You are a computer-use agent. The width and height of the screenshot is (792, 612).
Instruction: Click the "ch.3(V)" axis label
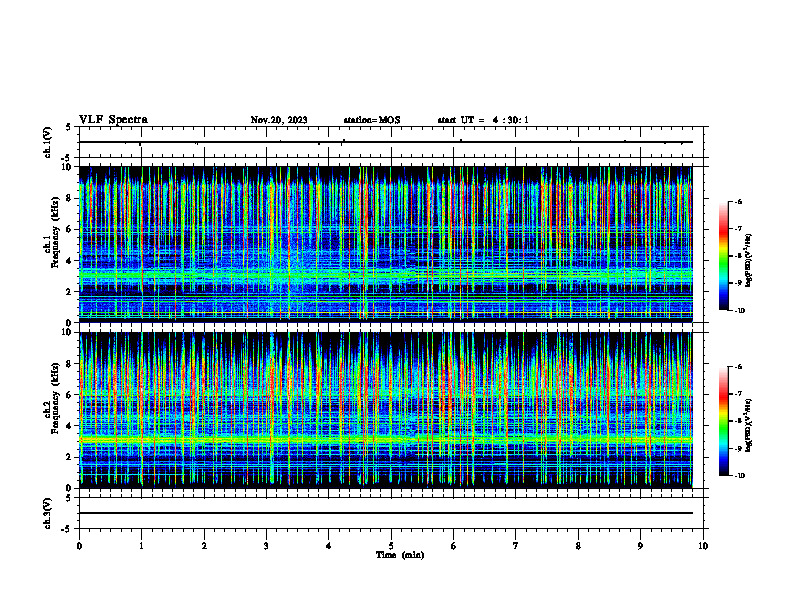48,514
